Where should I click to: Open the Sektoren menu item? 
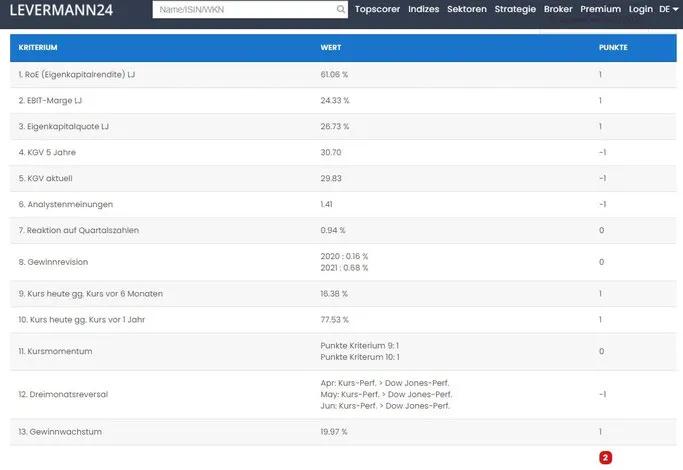(467, 9)
